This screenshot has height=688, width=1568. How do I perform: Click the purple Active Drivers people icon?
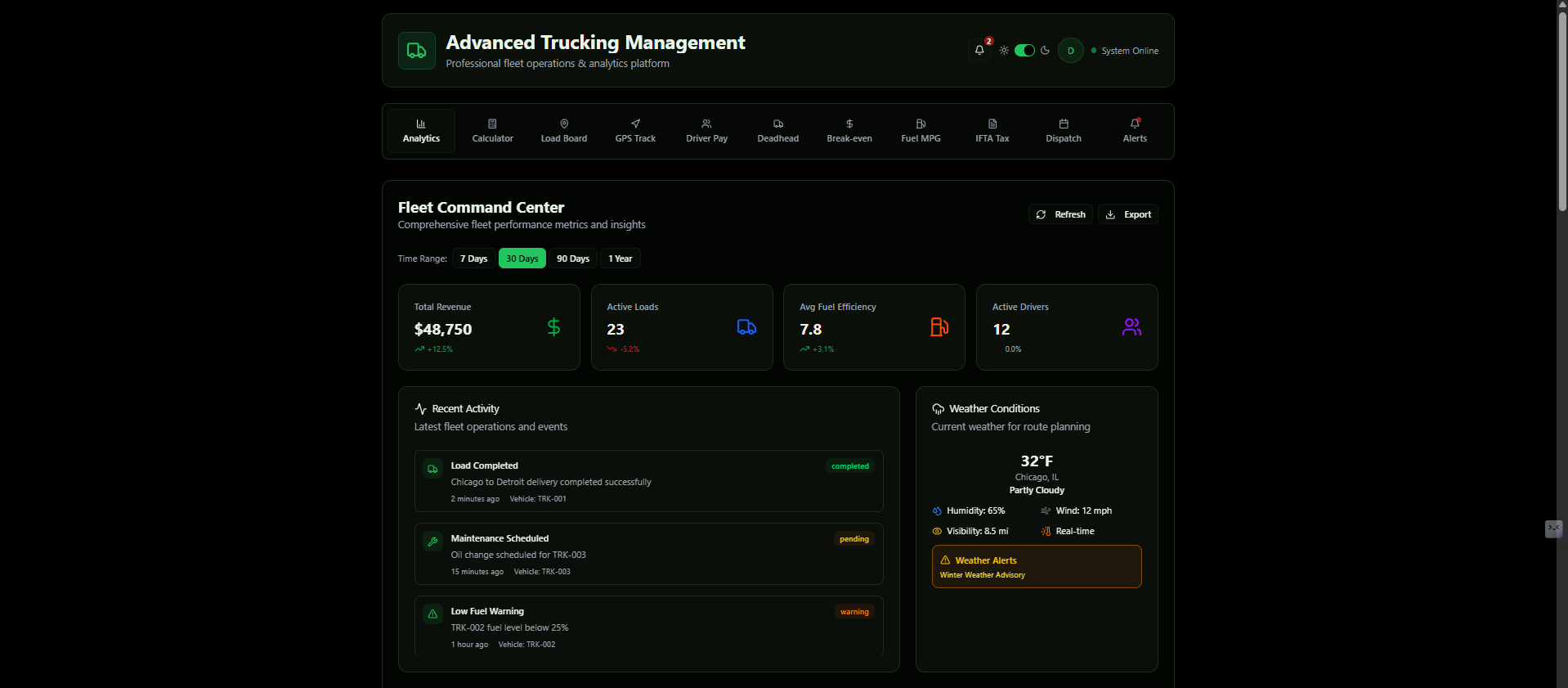click(x=1132, y=327)
